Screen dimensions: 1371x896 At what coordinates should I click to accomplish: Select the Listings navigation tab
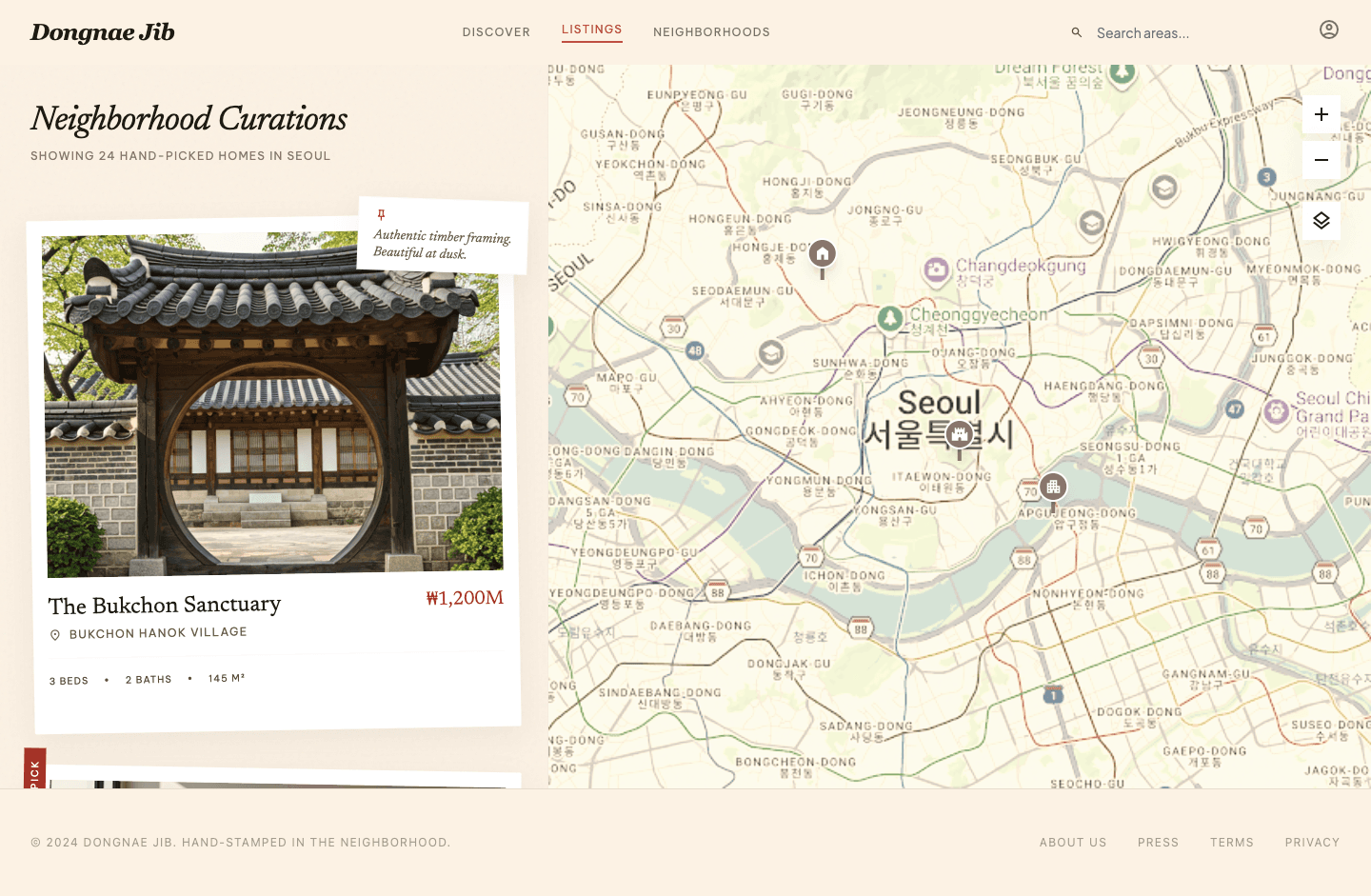[x=591, y=30]
